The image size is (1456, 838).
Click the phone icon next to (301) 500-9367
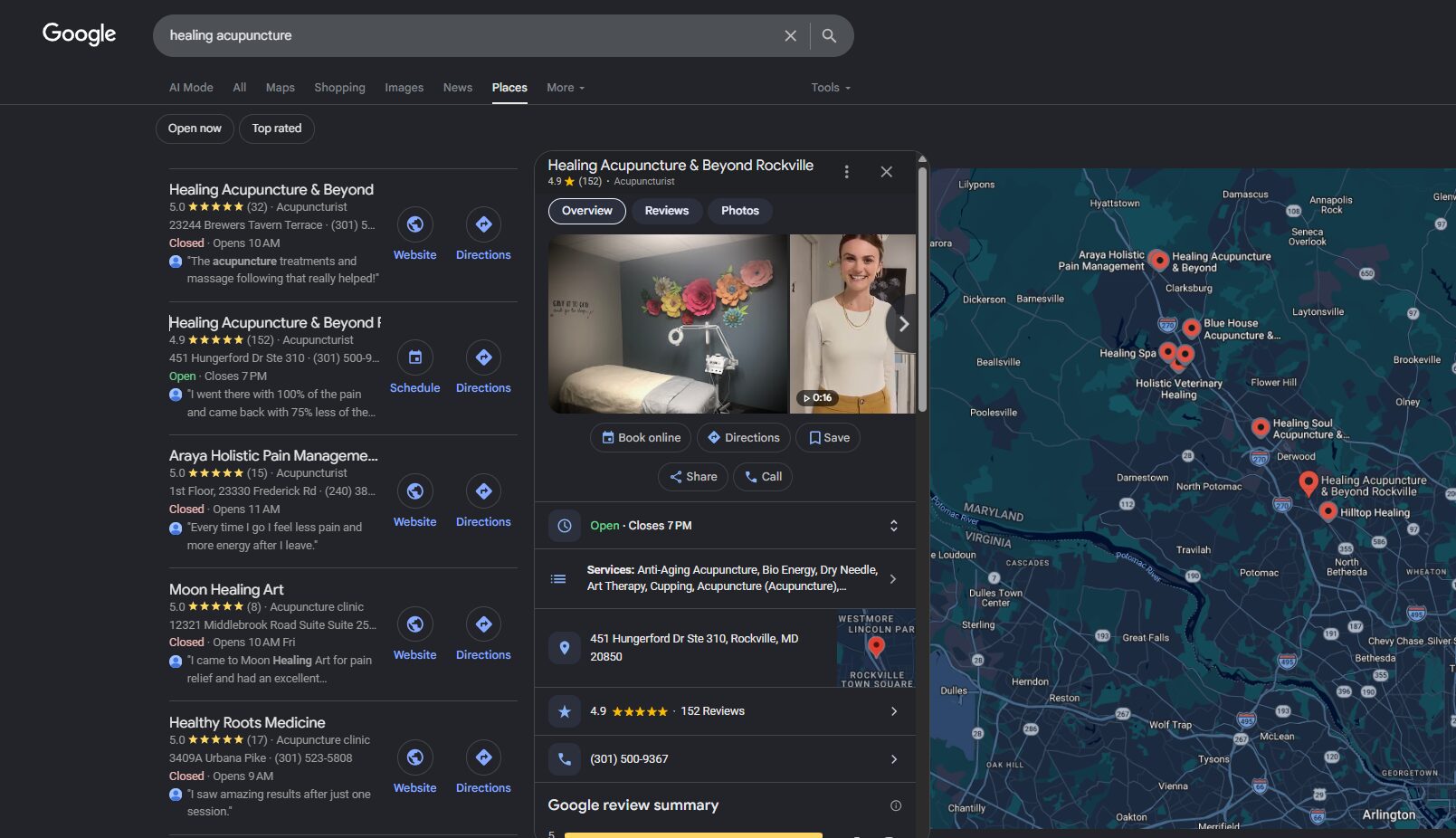tap(565, 759)
